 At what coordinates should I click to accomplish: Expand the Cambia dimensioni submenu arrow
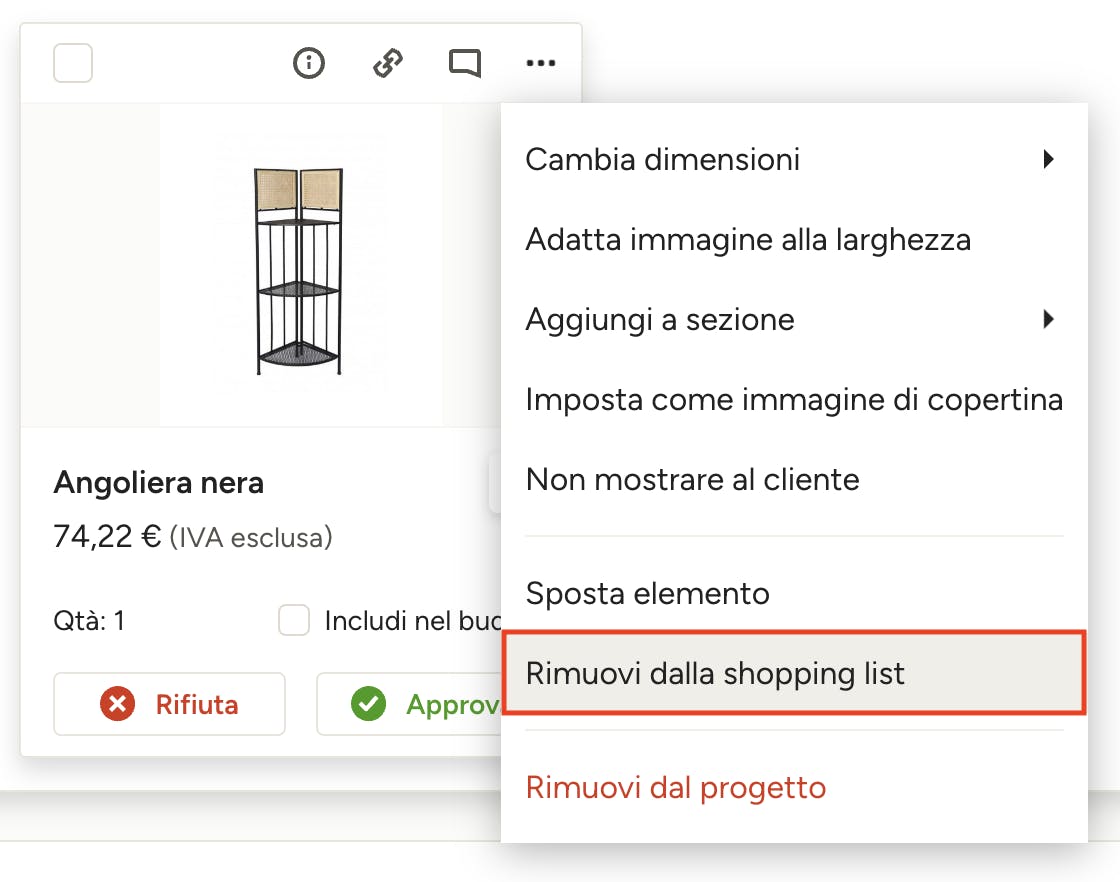tap(1048, 159)
